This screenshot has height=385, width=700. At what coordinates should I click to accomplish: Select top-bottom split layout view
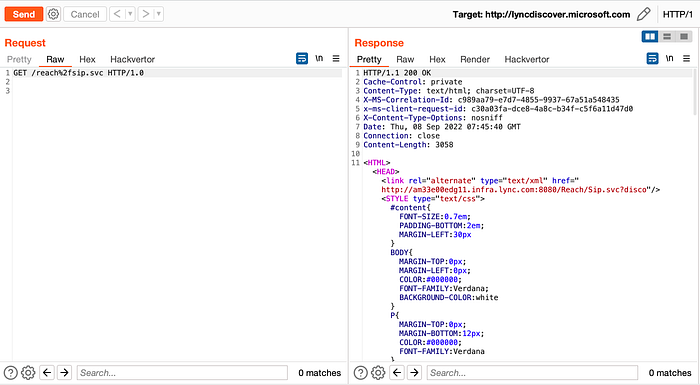click(667, 36)
